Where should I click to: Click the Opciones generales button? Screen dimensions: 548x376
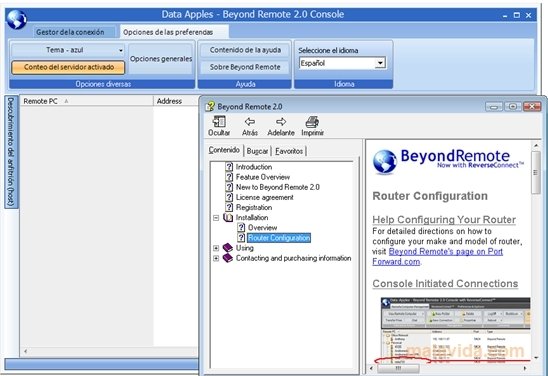161,59
